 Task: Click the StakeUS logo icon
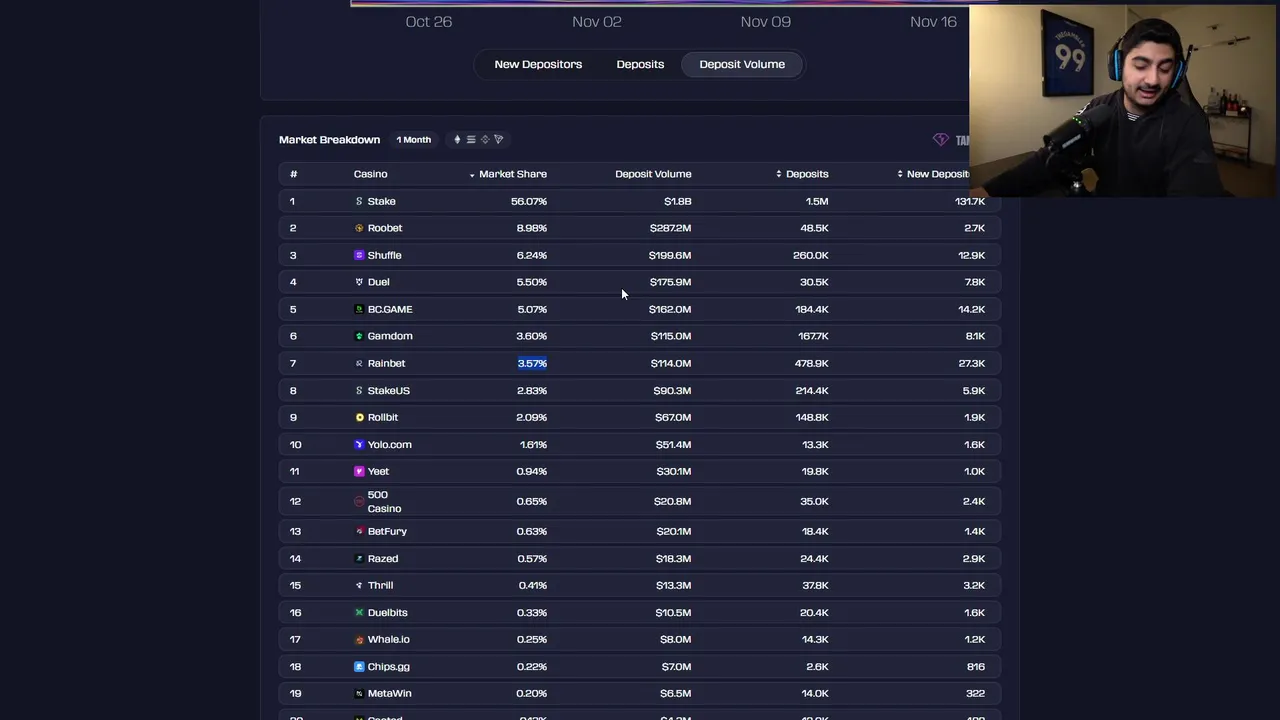coord(359,391)
